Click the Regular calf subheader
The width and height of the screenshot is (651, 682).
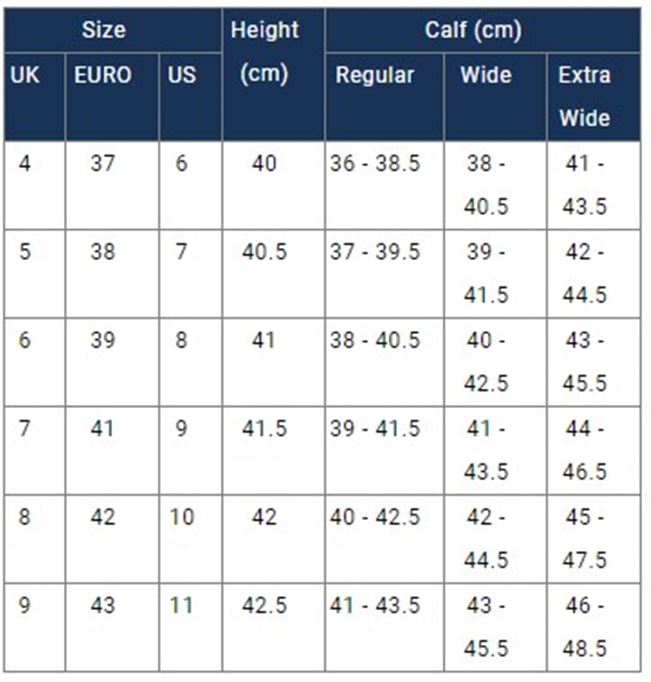pos(375,75)
